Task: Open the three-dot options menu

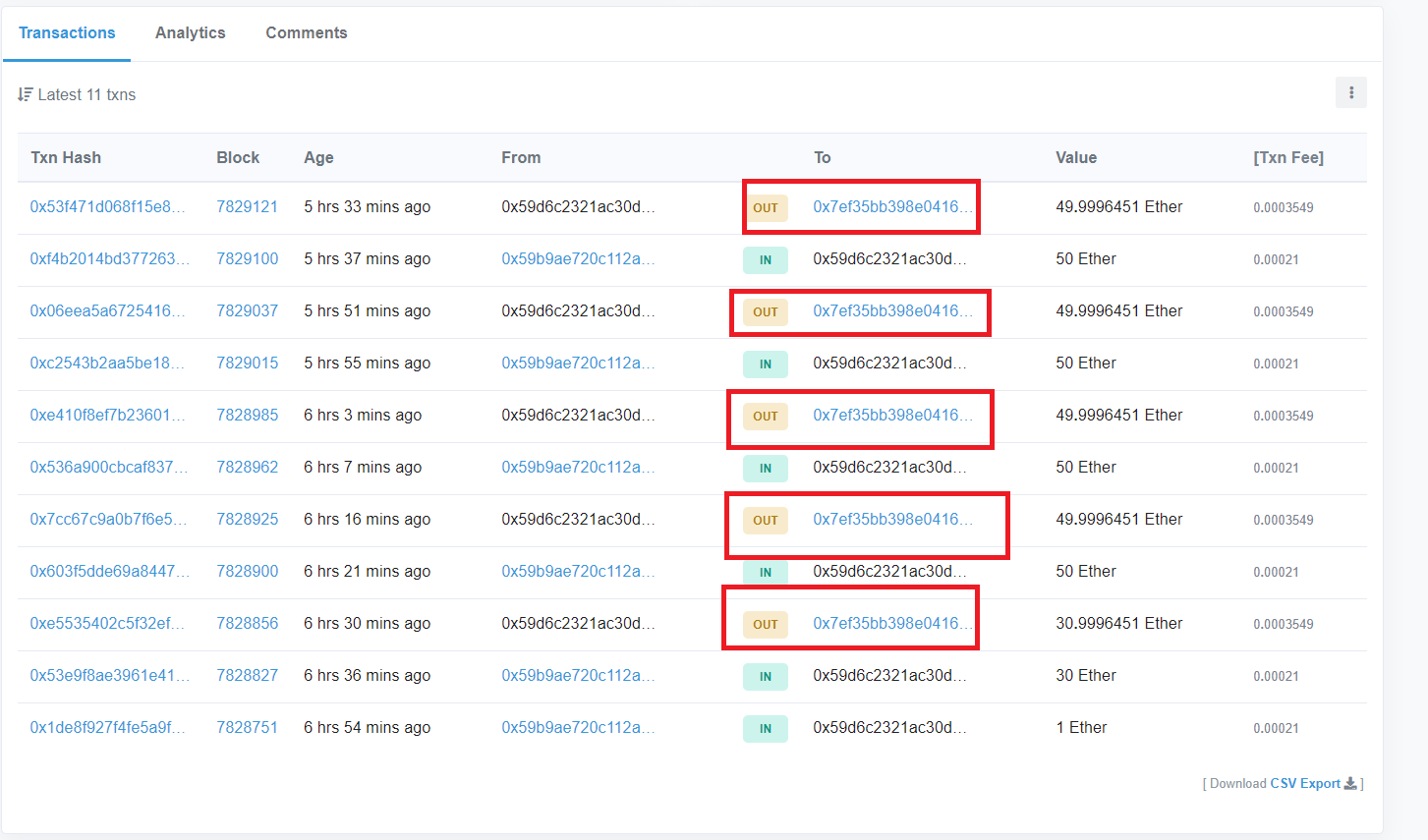Action: click(x=1350, y=92)
